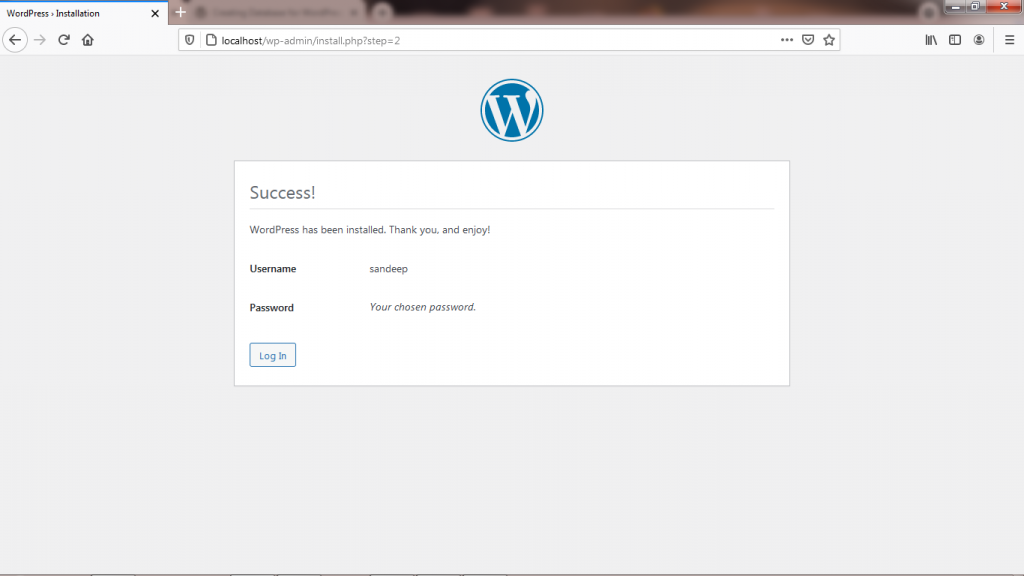Click the Forward navigation arrow
The height and width of the screenshot is (576, 1024).
pos(40,40)
